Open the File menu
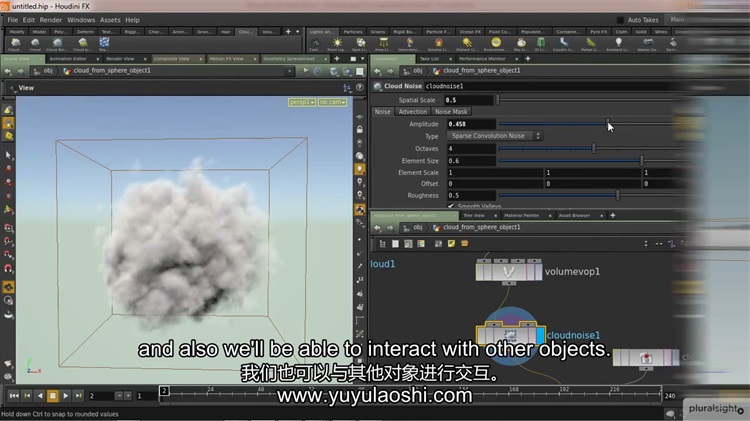The image size is (750, 421). click(12, 20)
